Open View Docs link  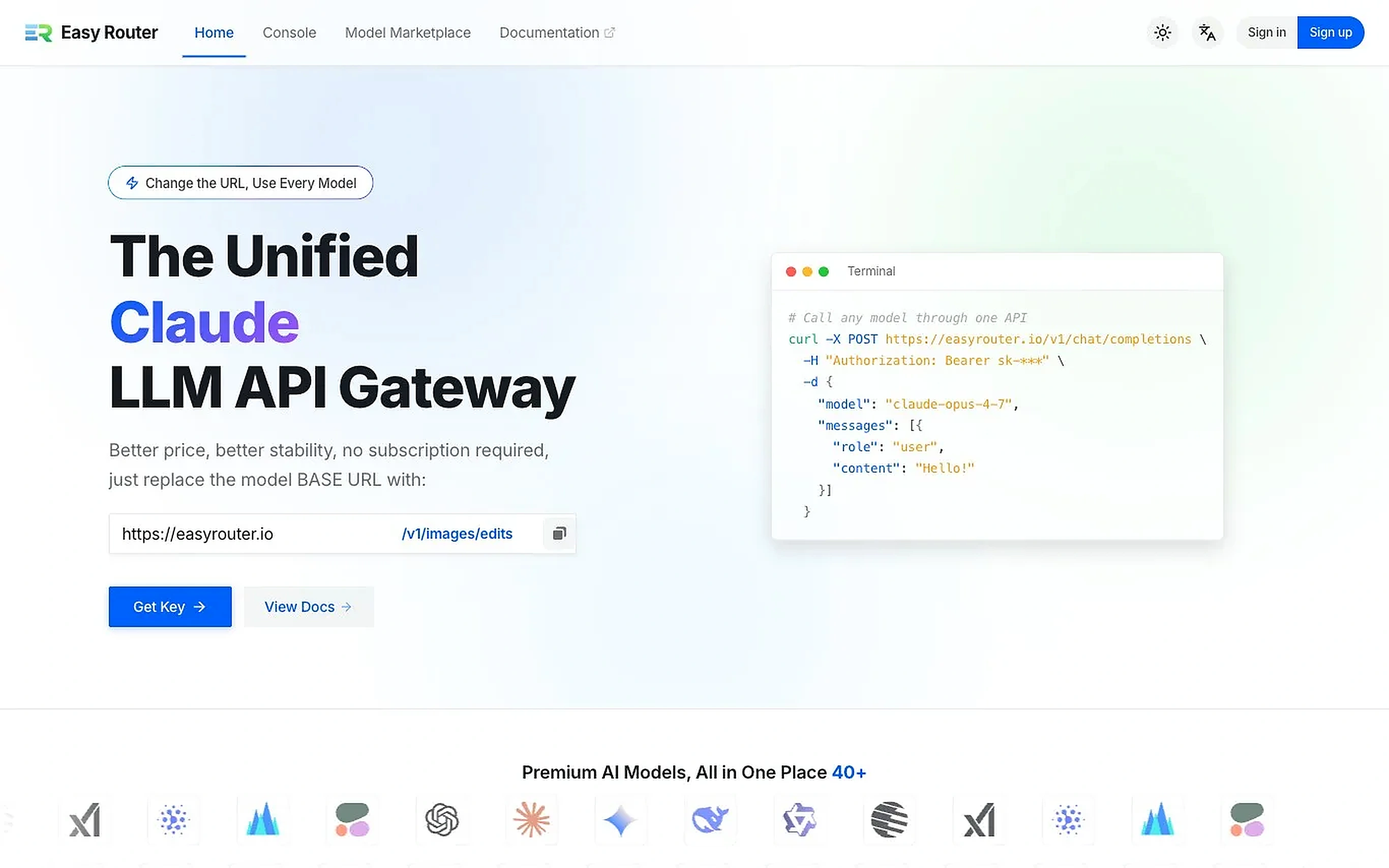point(309,607)
